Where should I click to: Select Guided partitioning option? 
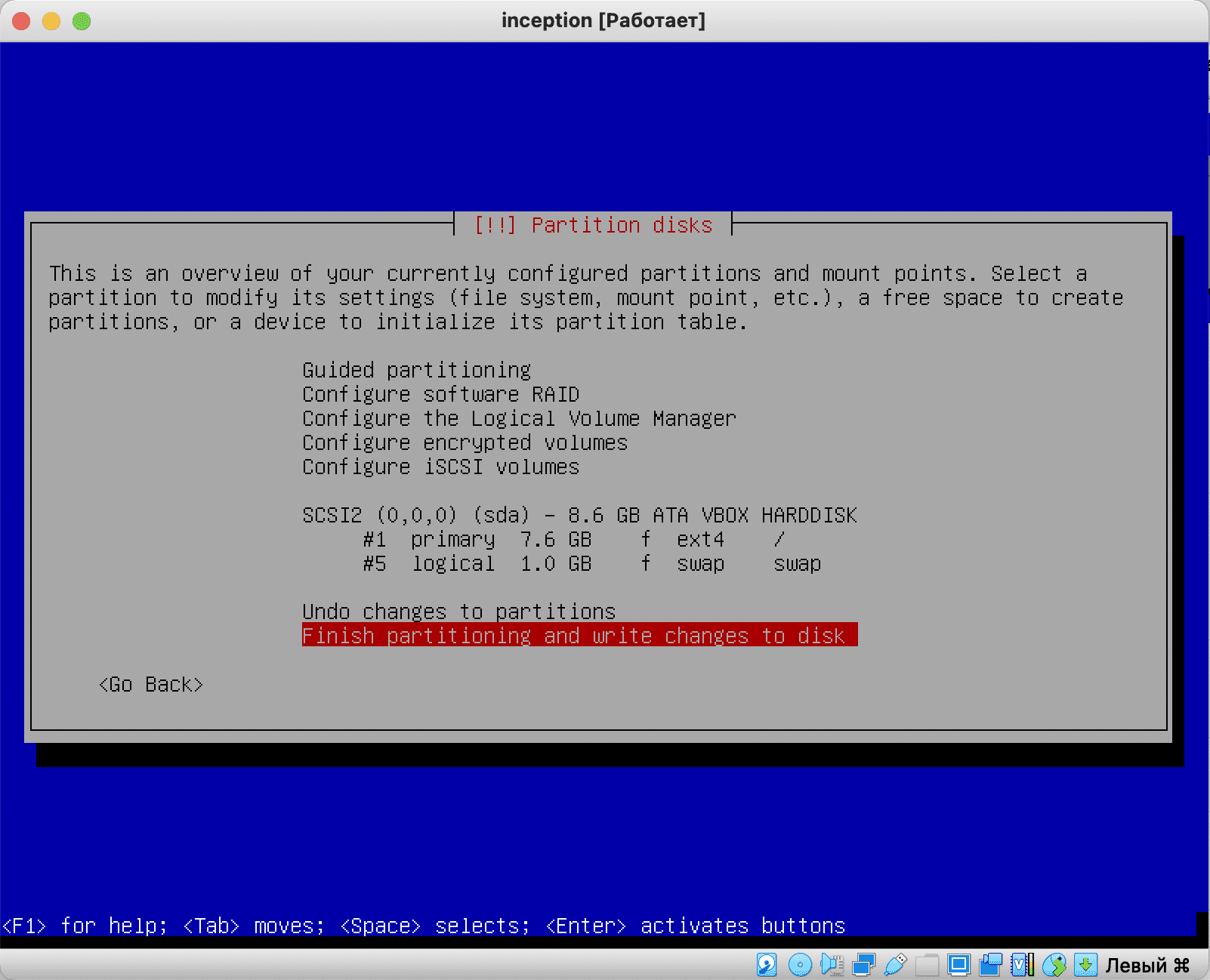coord(417,370)
